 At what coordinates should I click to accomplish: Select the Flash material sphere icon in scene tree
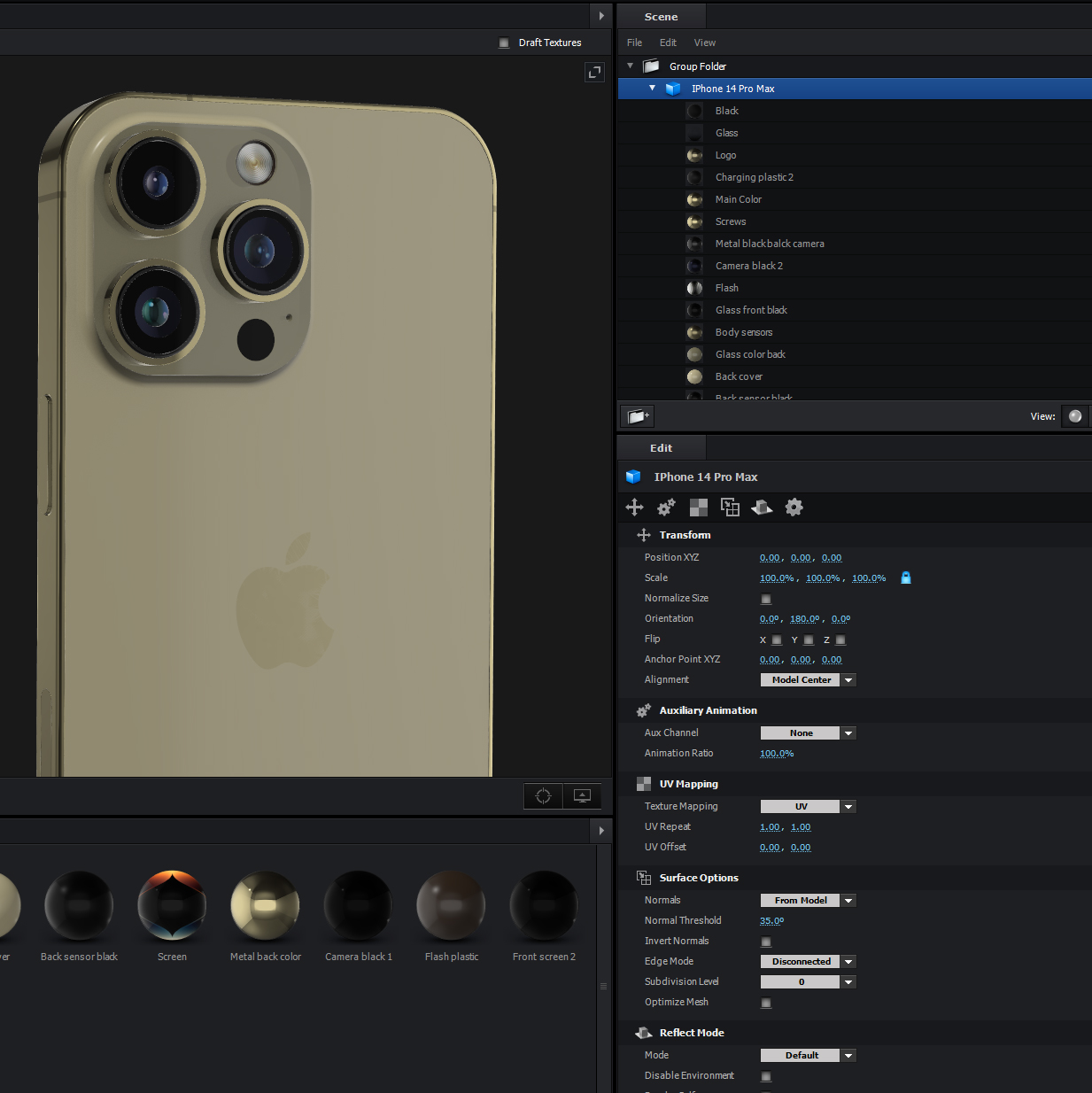(x=694, y=288)
